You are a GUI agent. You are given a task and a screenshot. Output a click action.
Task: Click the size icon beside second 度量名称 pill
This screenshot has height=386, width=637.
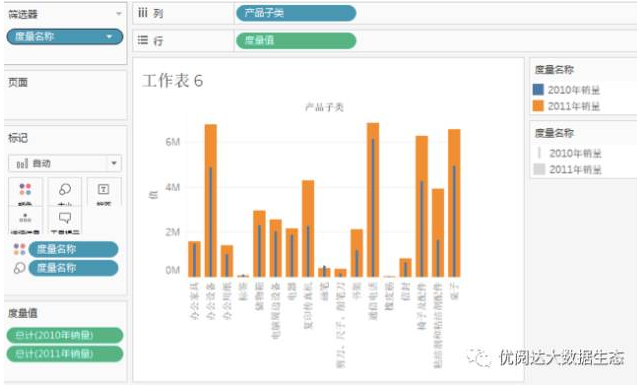coord(20,268)
